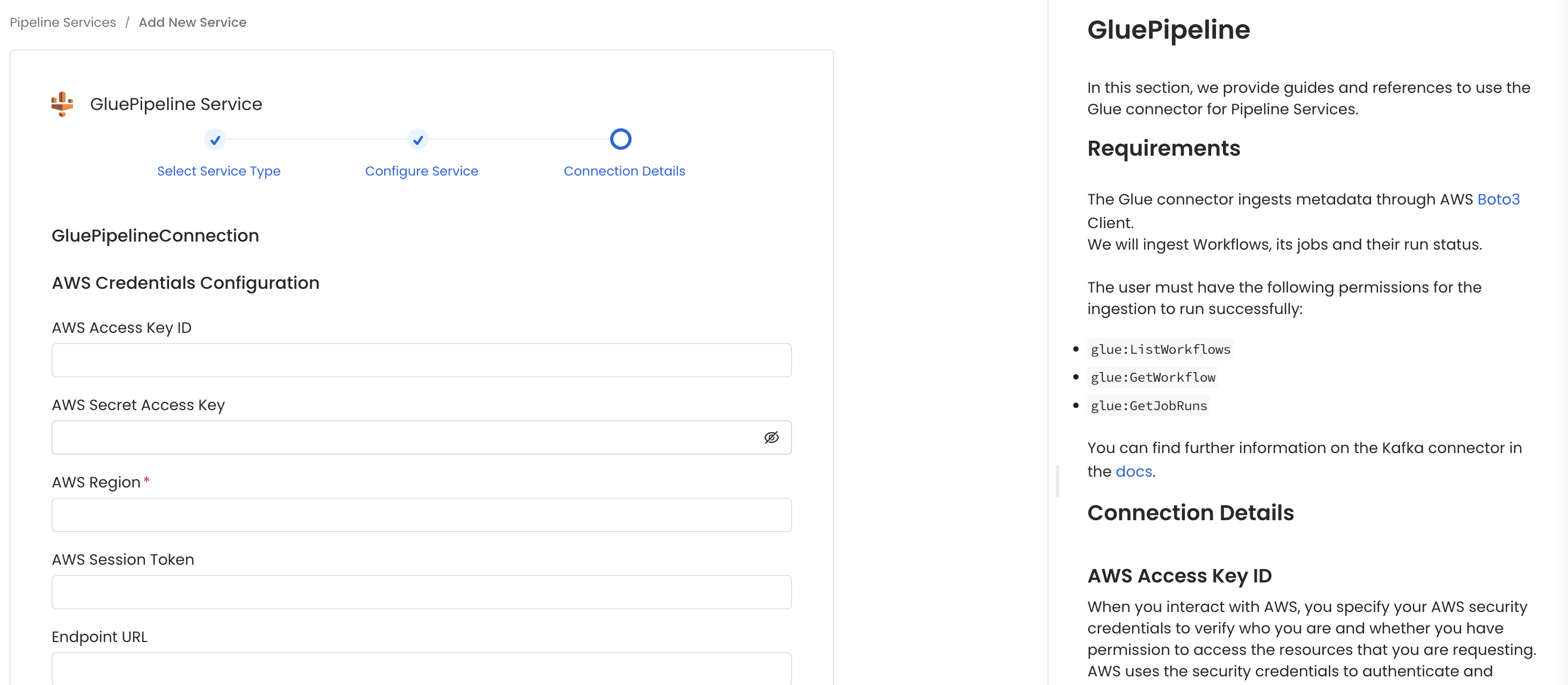Select the glue:ListWorkflows permission snippet

[1160, 349]
